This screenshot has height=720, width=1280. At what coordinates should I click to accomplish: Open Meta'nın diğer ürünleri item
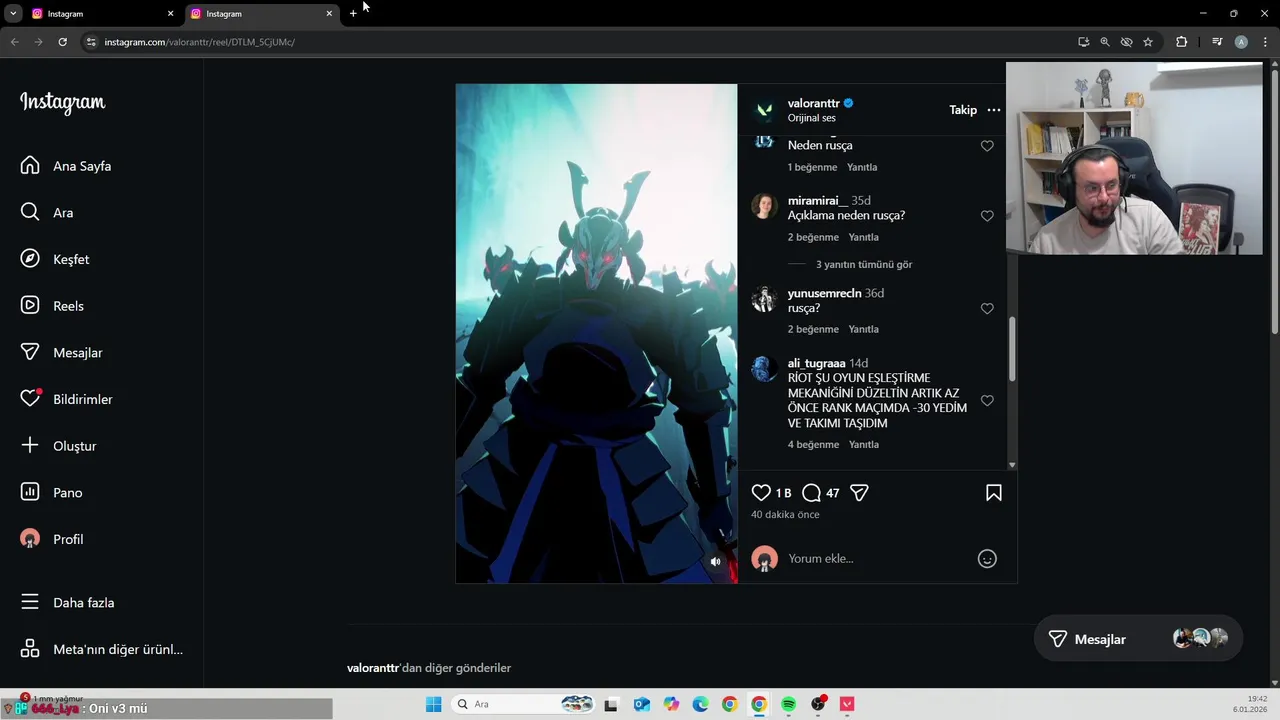pyautogui.click(x=102, y=649)
